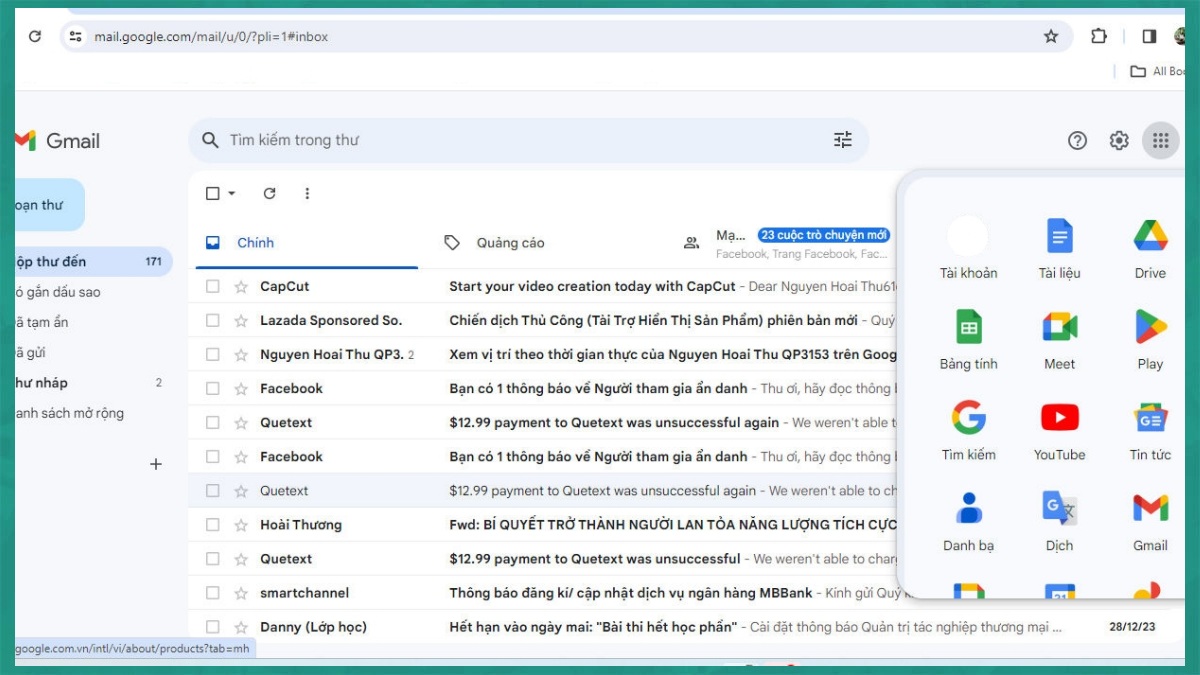This screenshot has height=675, width=1200.
Task: Star the CapCut email
Action: coord(243,286)
